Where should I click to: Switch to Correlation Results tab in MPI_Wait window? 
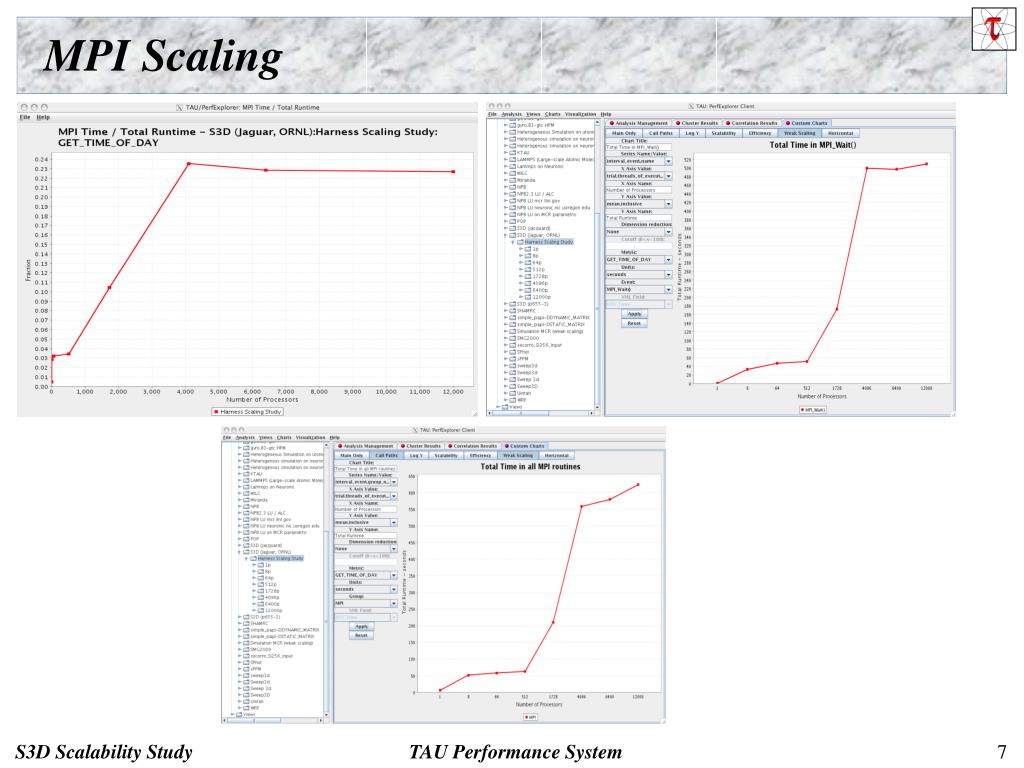[x=751, y=123]
